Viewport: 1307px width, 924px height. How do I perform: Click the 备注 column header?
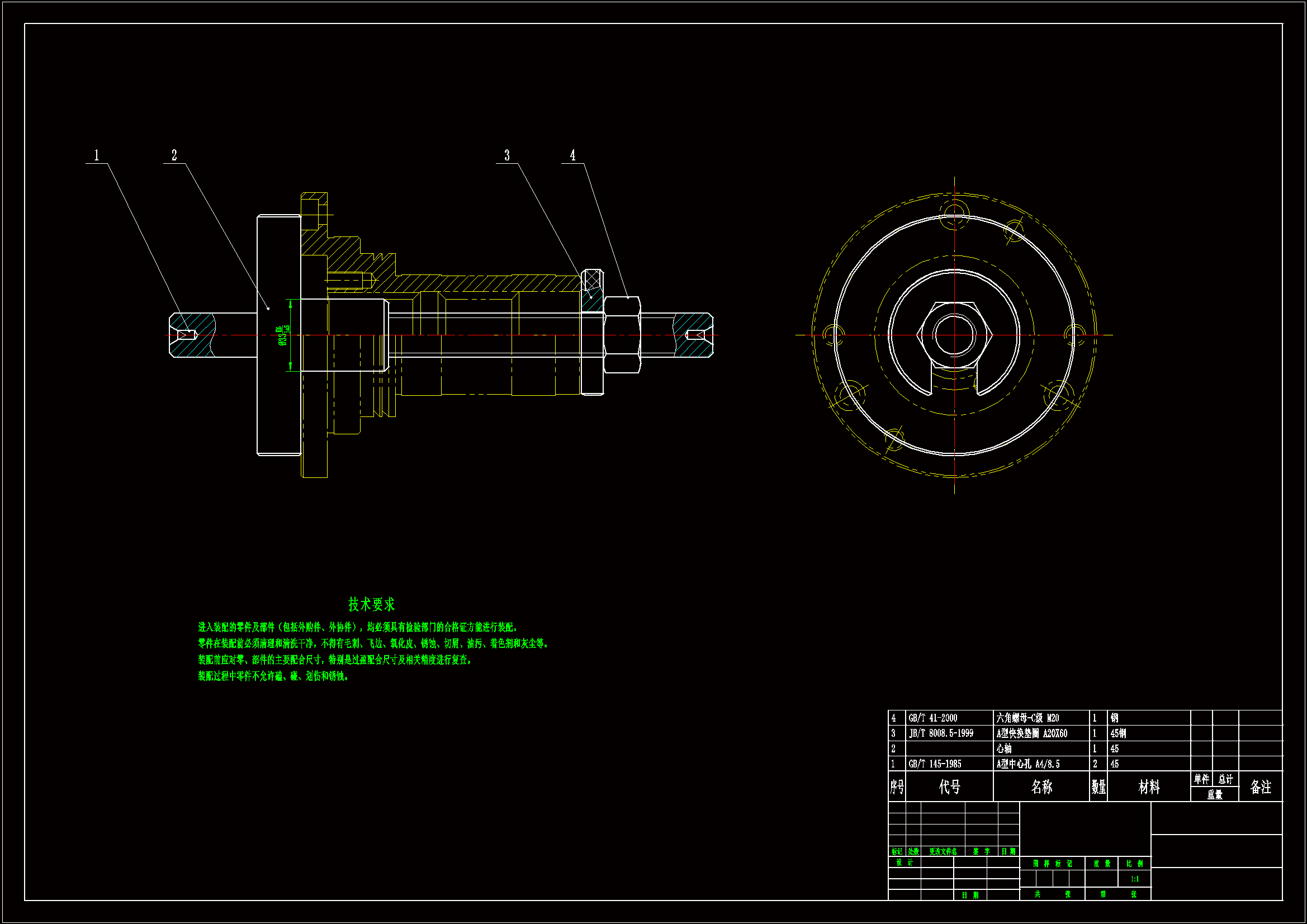[1260, 787]
